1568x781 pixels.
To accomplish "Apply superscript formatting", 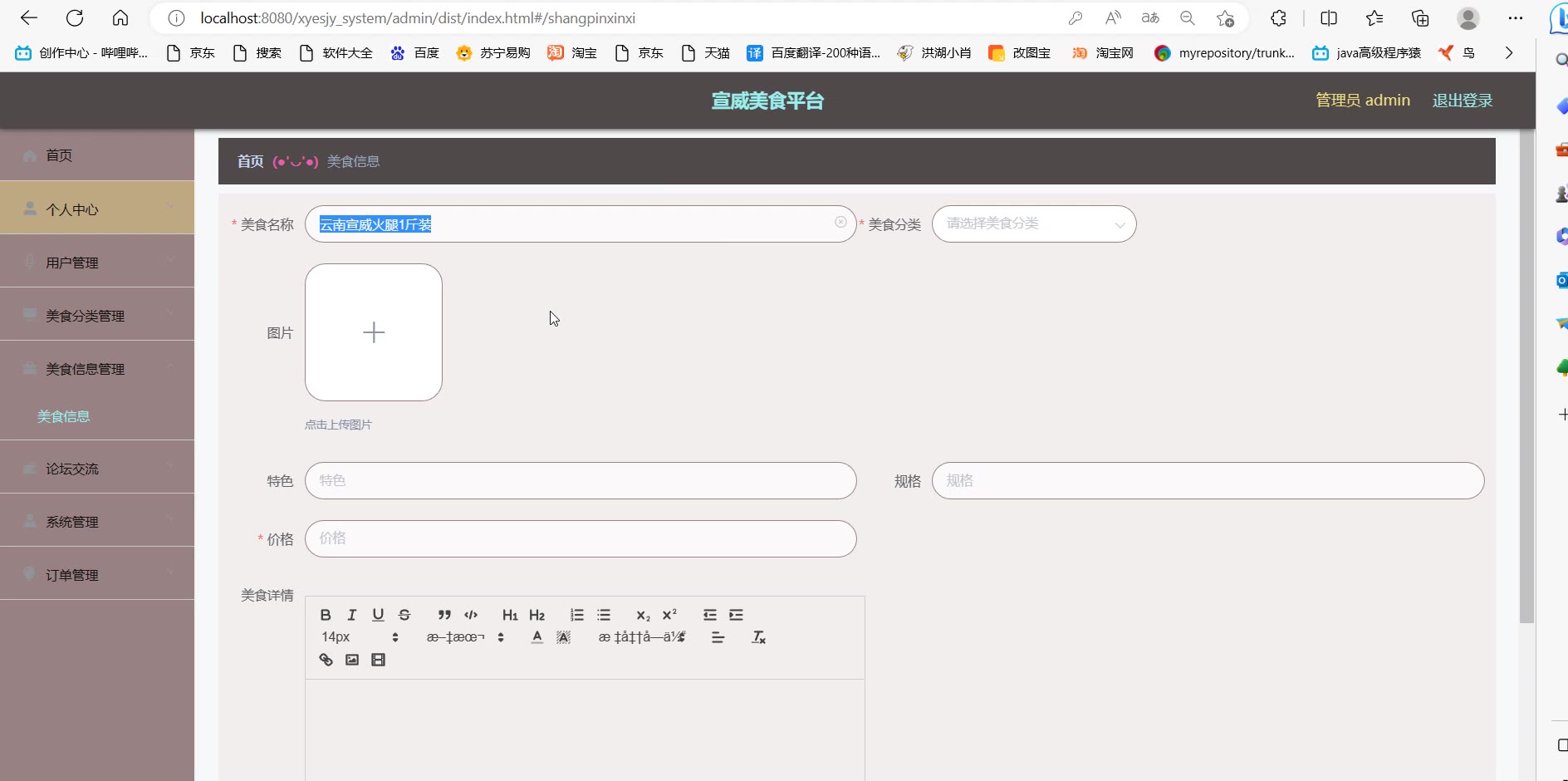I will 669,615.
